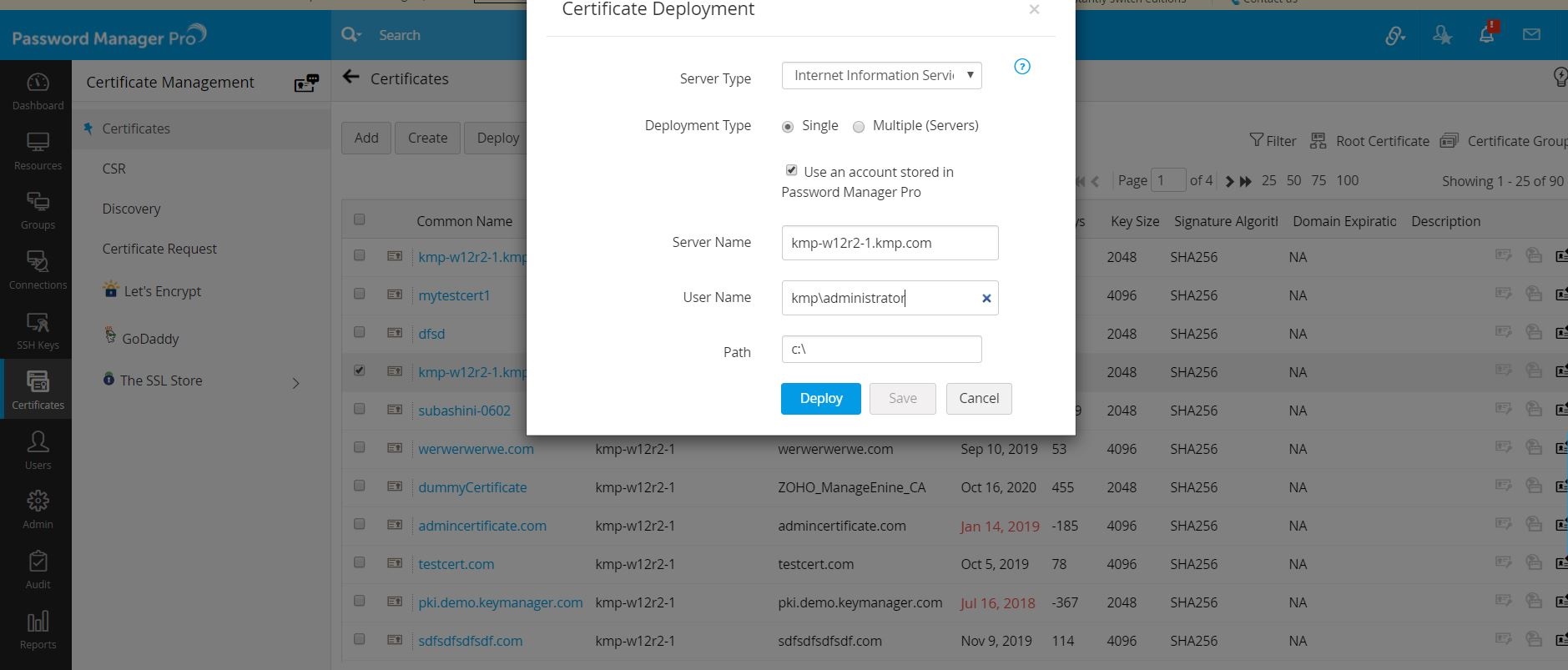Expand The SSL Store submenu arrow
Image resolution: width=1568 pixels, height=670 pixels.
pyautogui.click(x=295, y=383)
